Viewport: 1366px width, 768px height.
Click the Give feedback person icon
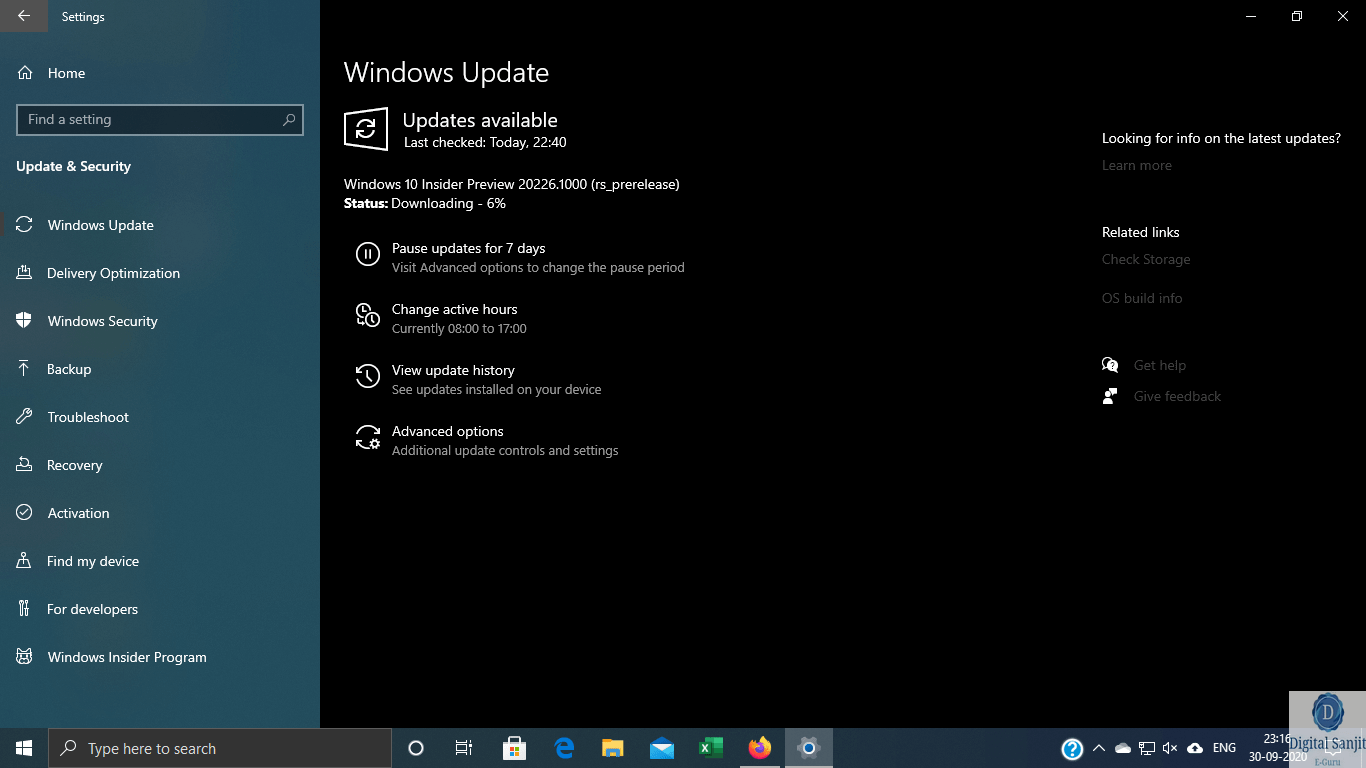[1110, 396]
